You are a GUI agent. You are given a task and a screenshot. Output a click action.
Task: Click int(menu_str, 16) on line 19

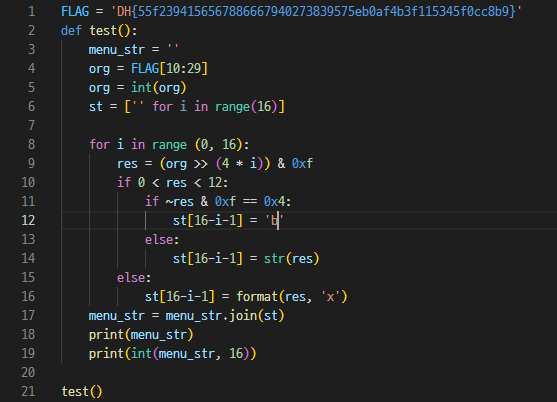pyautogui.click(x=190, y=354)
